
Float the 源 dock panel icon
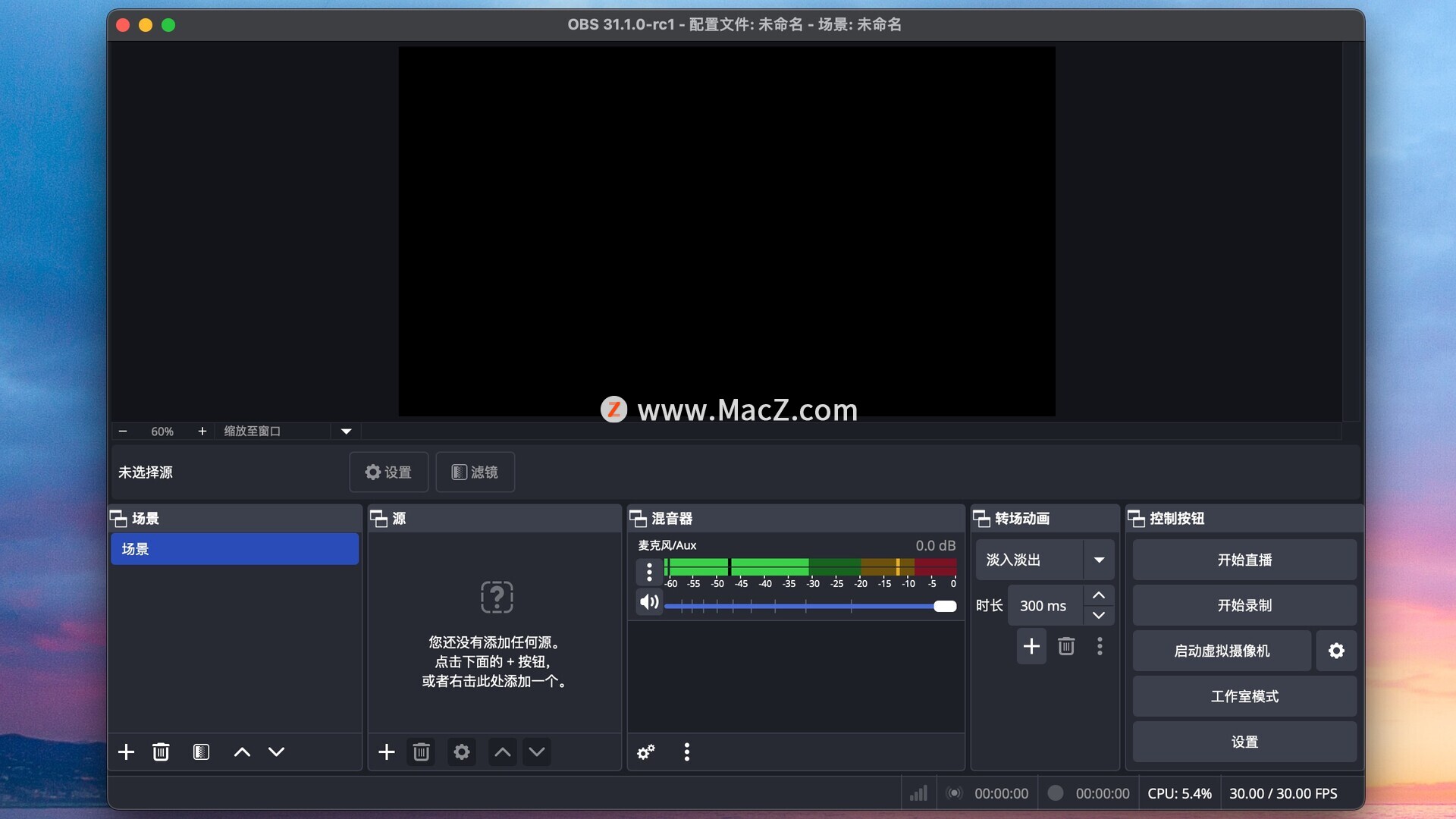[378, 519]
